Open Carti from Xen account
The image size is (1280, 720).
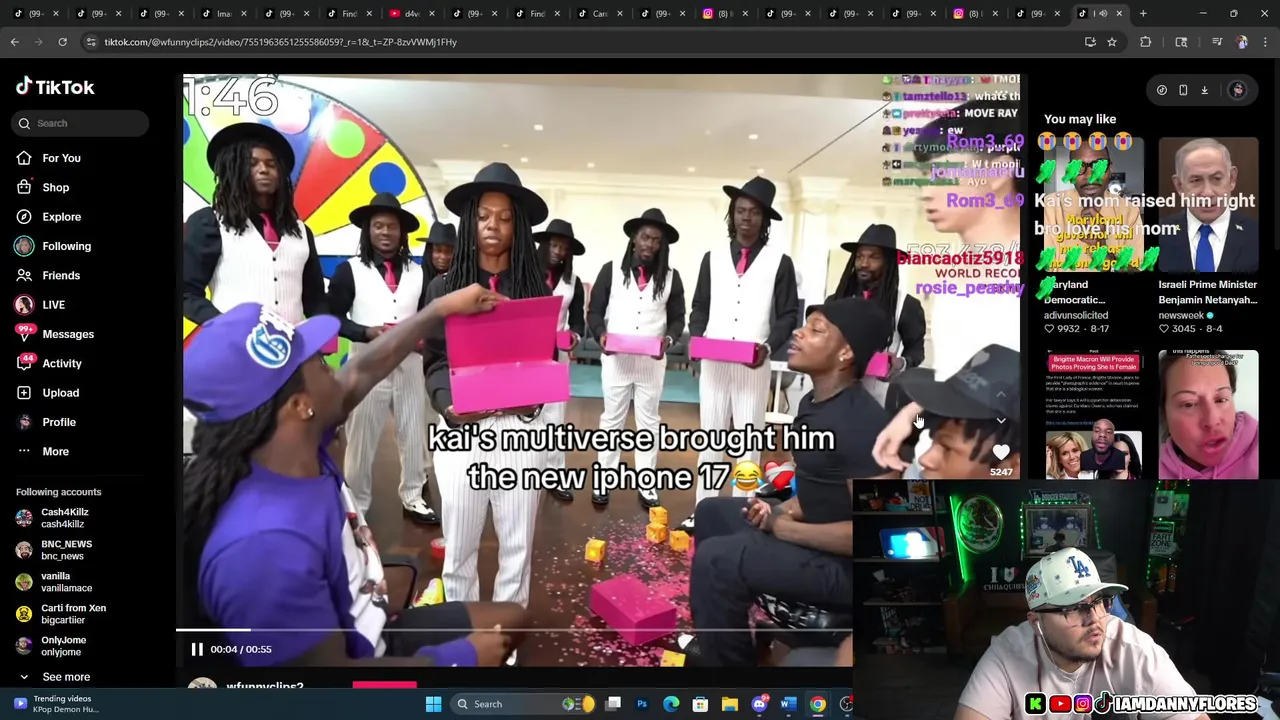pos(62,614)
